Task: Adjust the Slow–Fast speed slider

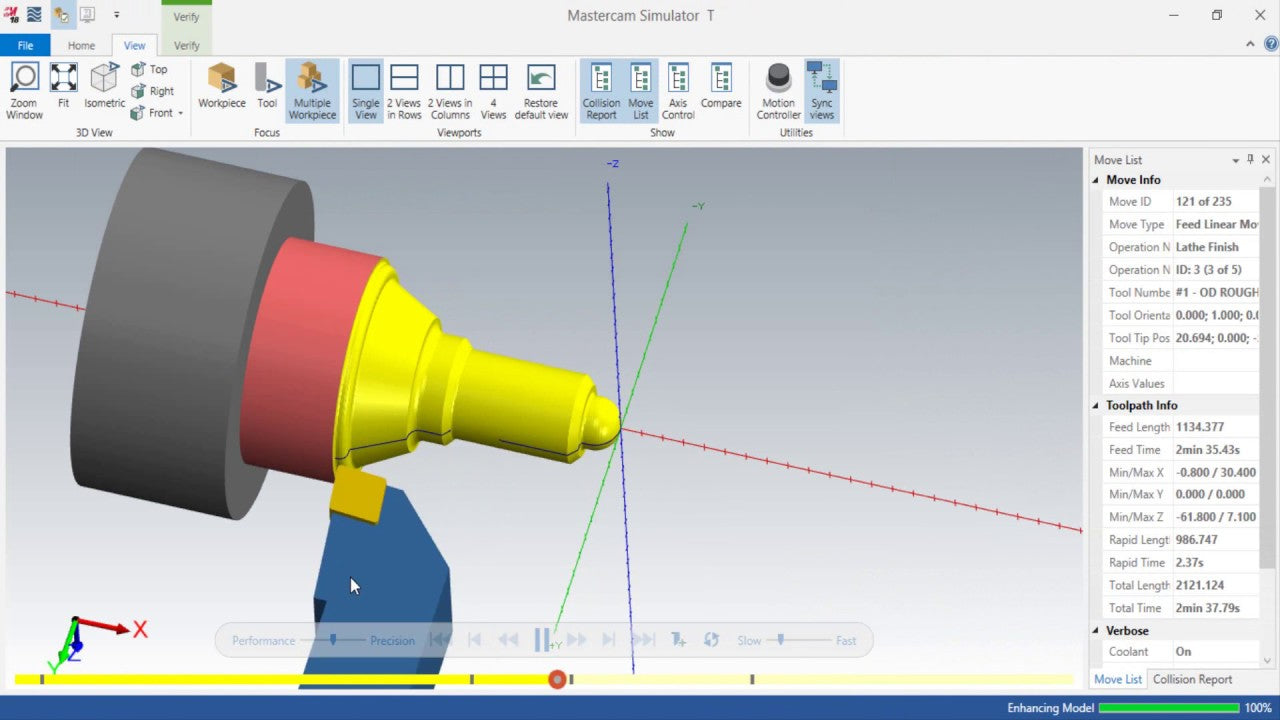Action: coord(781,640)
